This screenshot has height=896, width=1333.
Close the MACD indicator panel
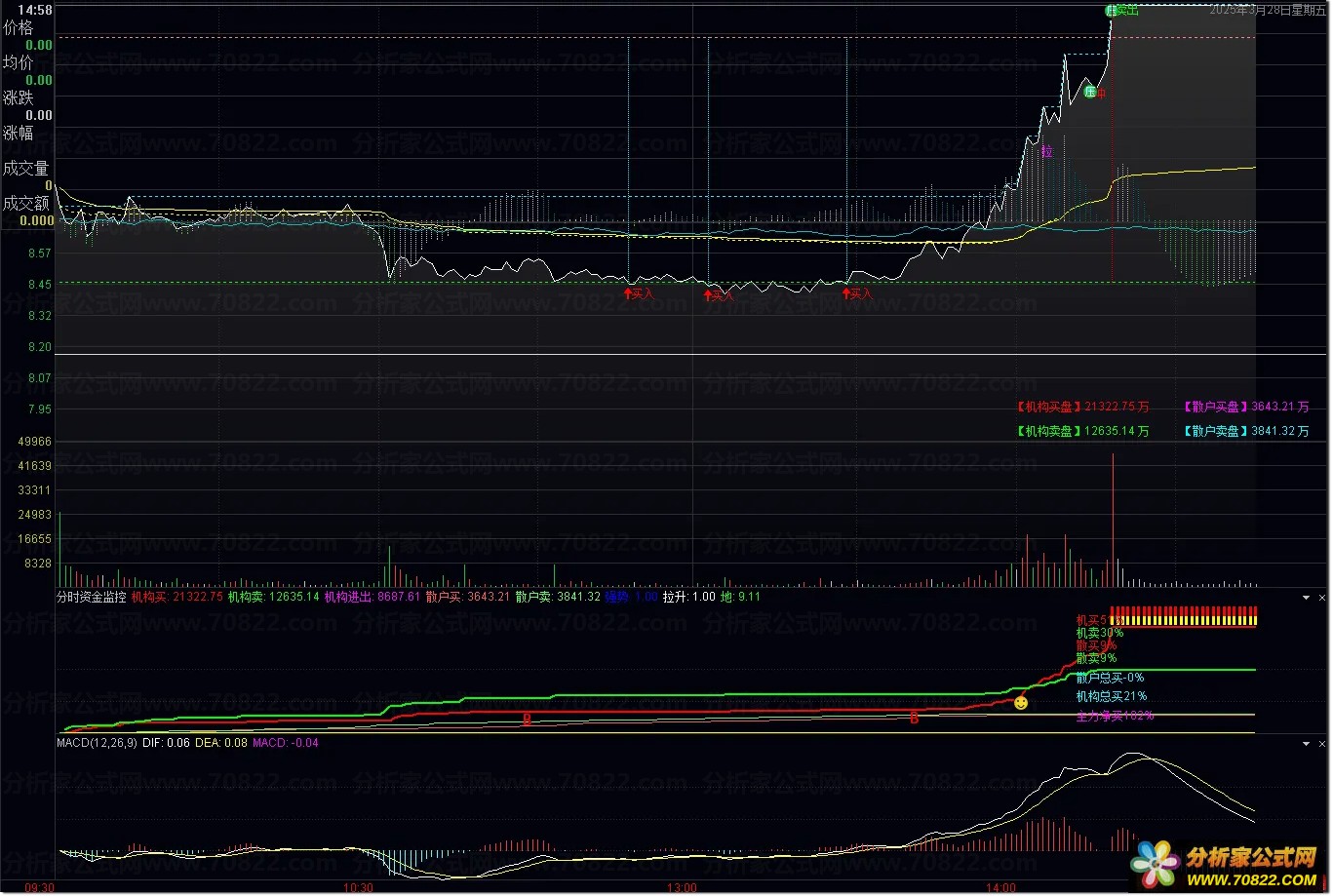click(x=1322, y=744)
